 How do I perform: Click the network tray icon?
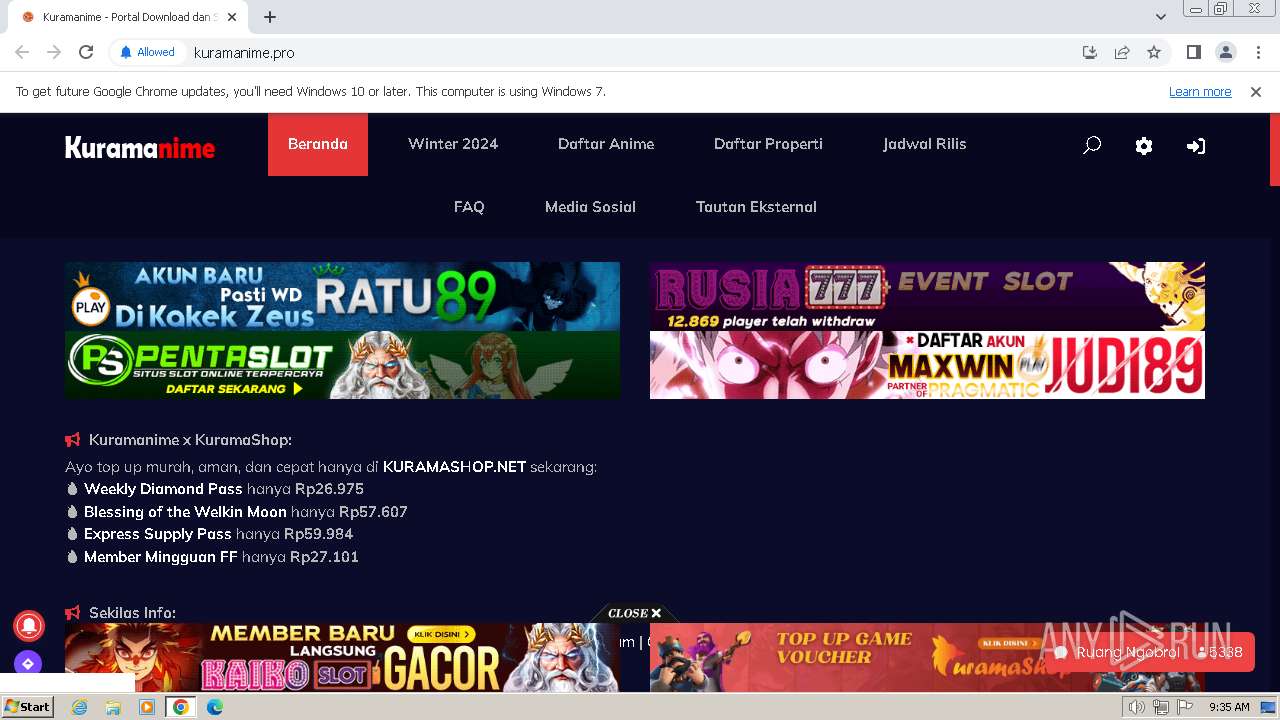(x=1160, y=707)
